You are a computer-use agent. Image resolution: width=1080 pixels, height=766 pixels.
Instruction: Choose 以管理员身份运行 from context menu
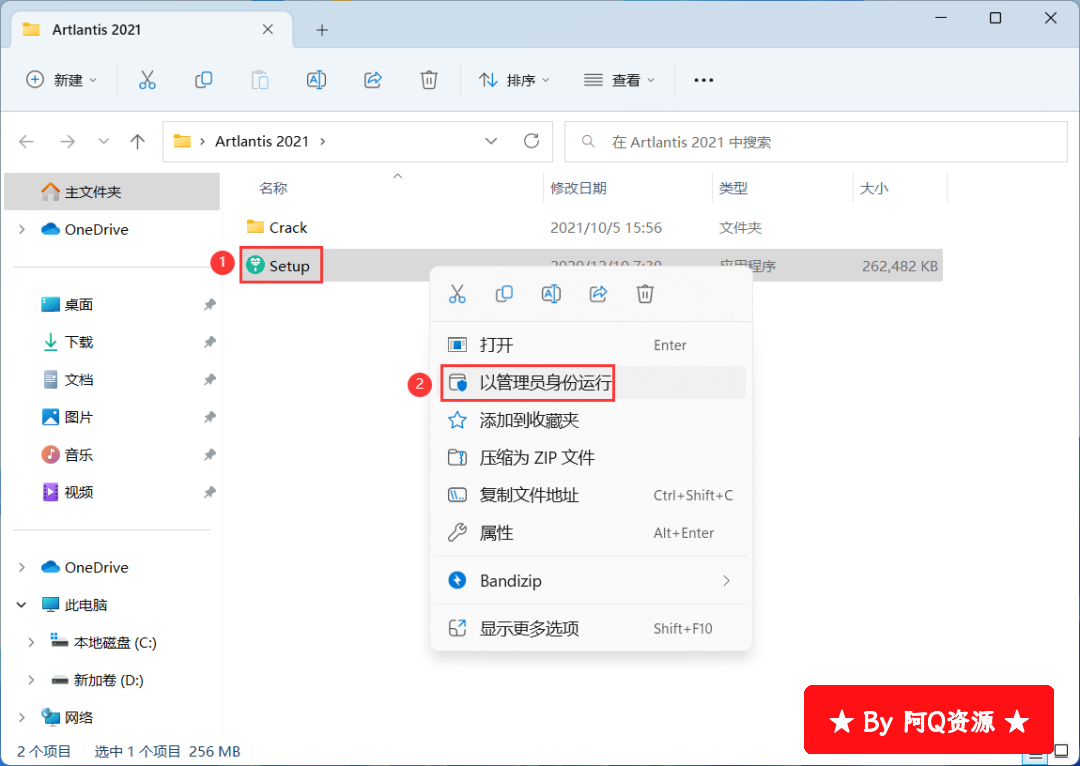(x=591, y=382)
